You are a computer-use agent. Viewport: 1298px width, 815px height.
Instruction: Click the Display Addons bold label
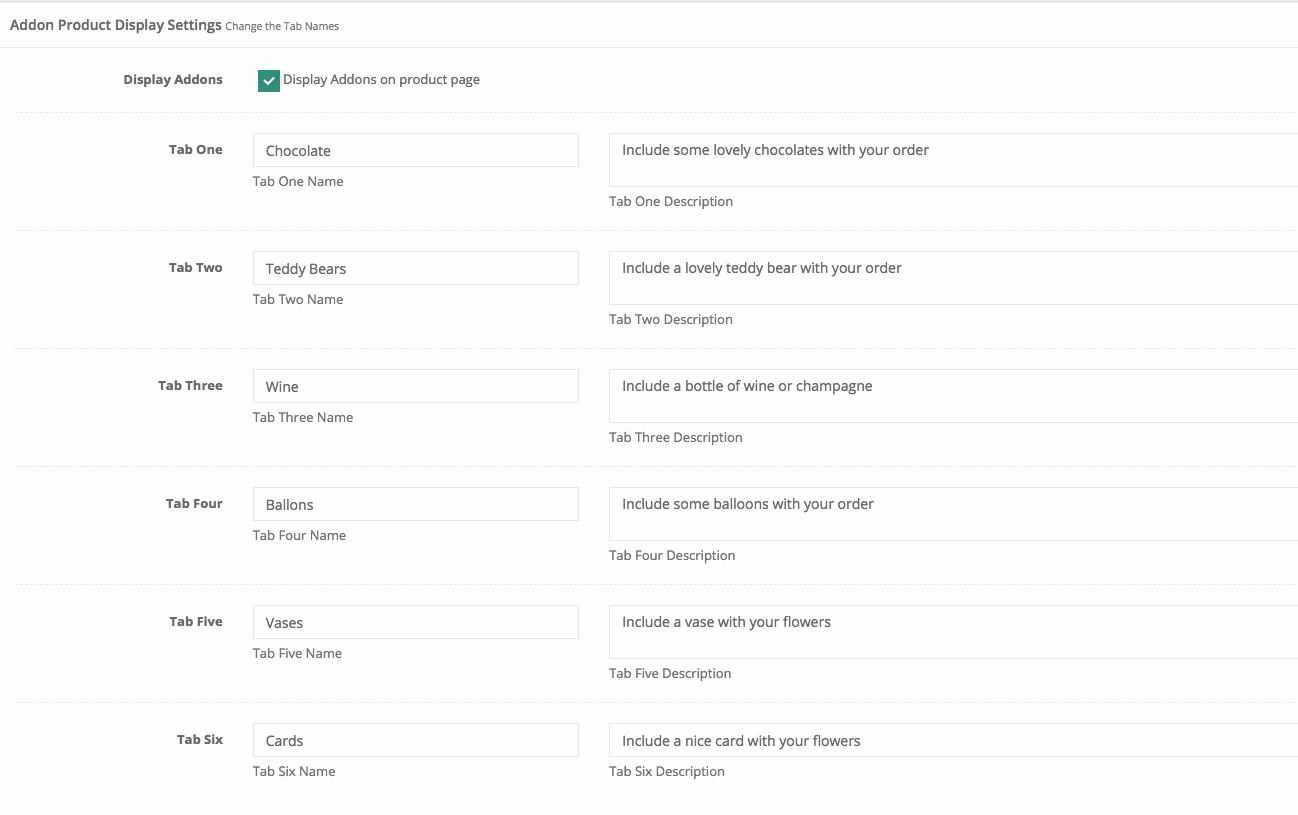click(173, 79)
